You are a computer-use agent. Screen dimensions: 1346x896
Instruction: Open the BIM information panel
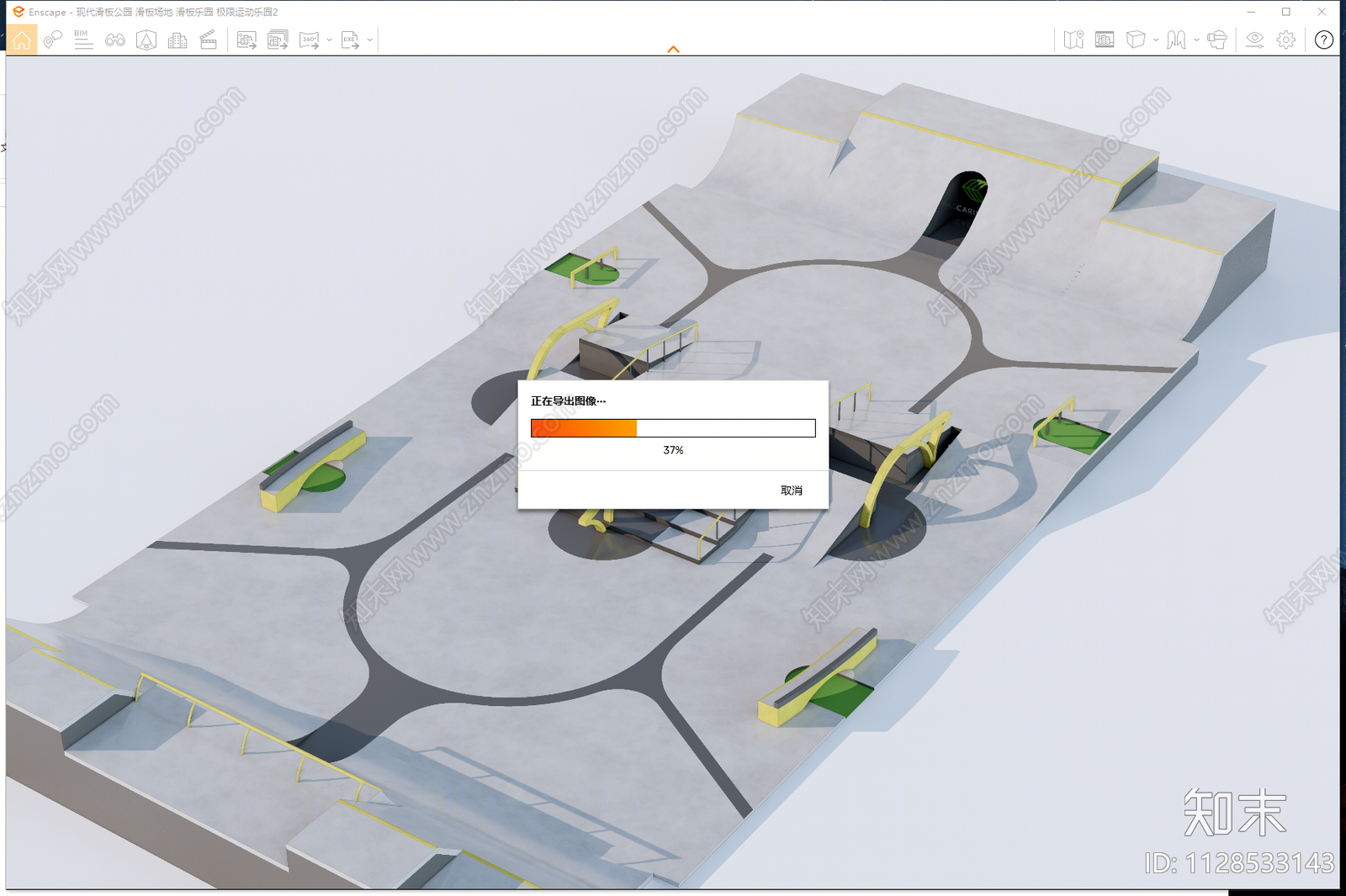pos(83,40)
